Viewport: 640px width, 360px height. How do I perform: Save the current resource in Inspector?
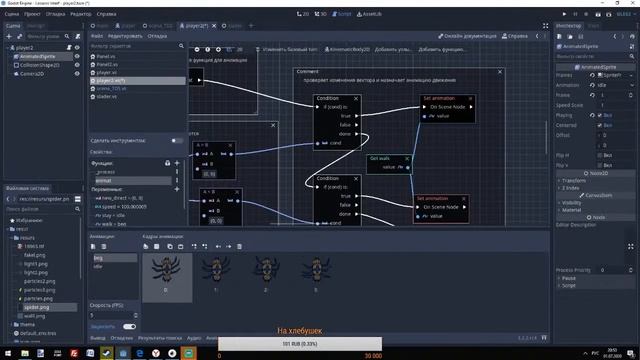(x=581, y=36)
